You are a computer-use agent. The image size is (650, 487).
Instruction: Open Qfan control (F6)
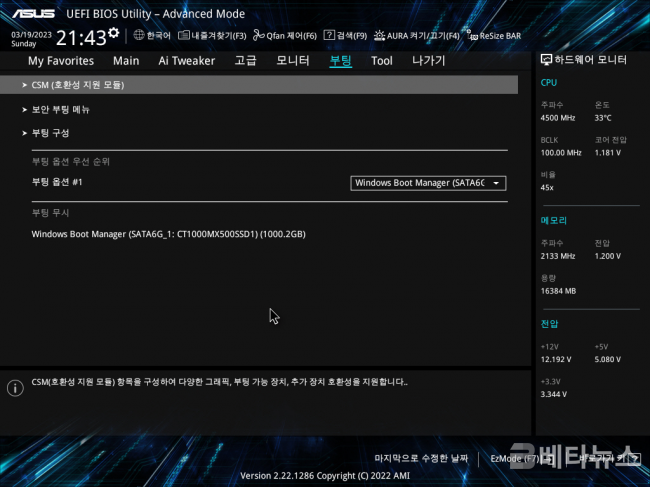point(285,36)
